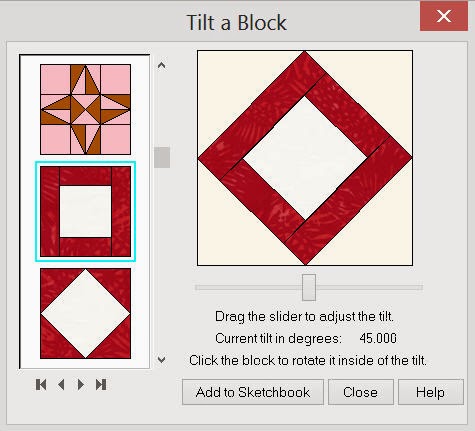Viewport: 475px width, 431px height.
Task: Select the red framed square block thumbnail
Action: tap(85, 211)
